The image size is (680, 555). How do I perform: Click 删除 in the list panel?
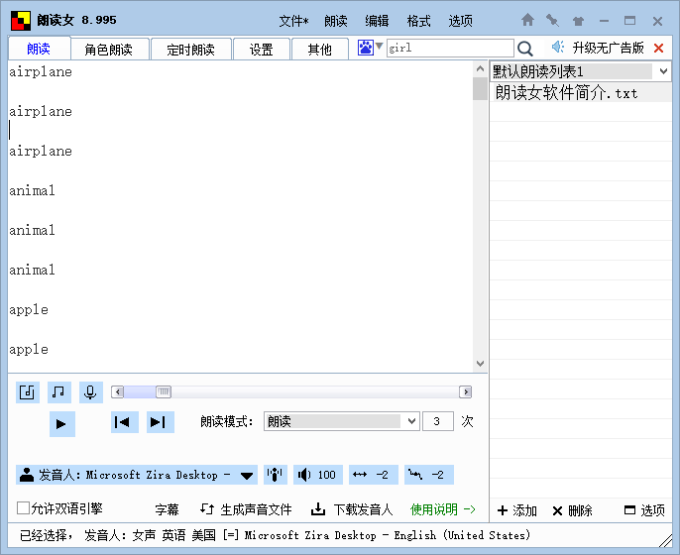572,510
